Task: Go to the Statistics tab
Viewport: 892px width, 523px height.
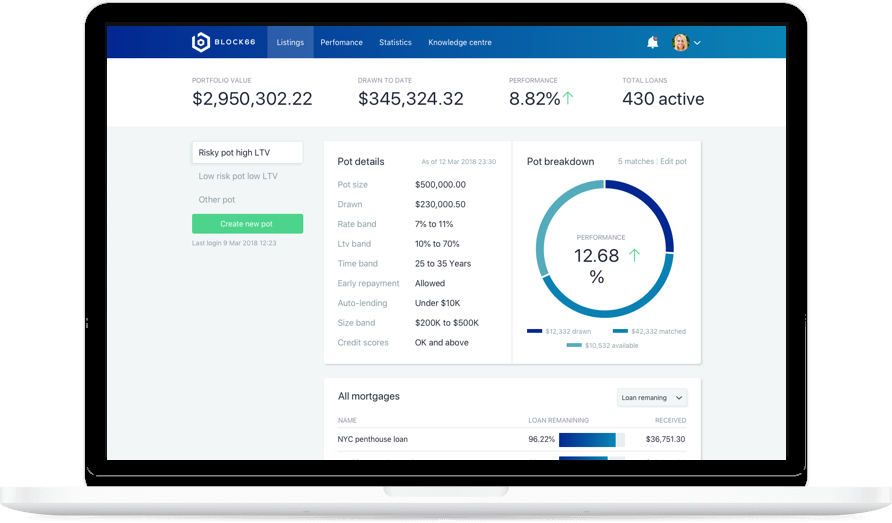Action: (x=395, y=42)
